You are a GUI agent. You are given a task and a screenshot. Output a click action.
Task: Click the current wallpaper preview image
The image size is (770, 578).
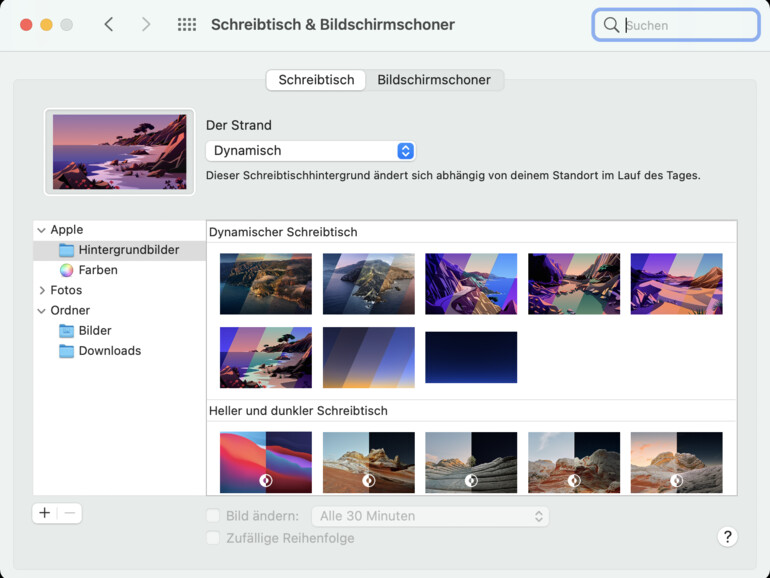[119, 152]
